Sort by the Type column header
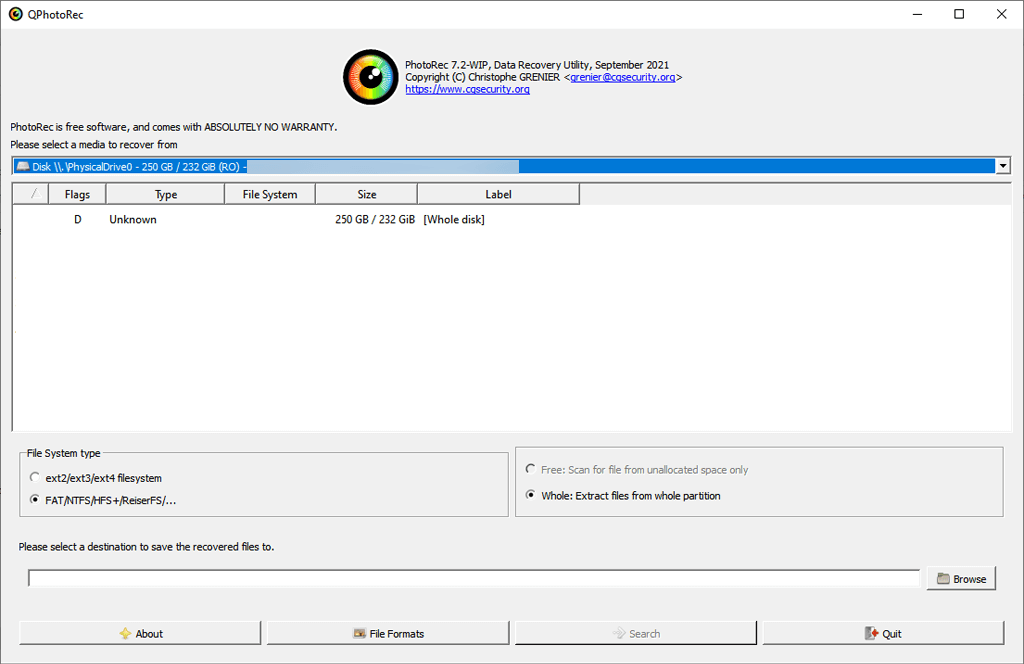 (x=165, y=194)
